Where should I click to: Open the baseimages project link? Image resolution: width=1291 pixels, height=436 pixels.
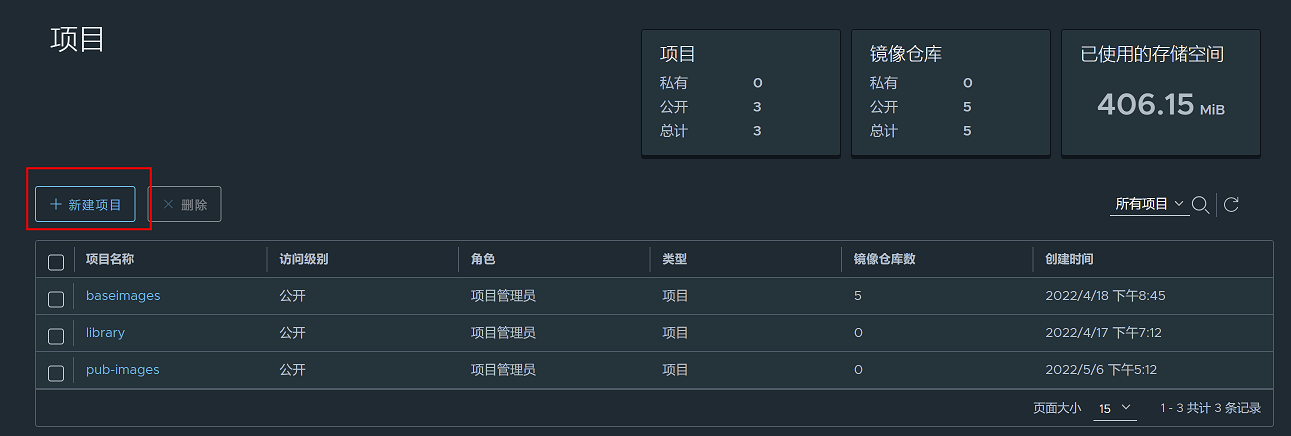123,296
